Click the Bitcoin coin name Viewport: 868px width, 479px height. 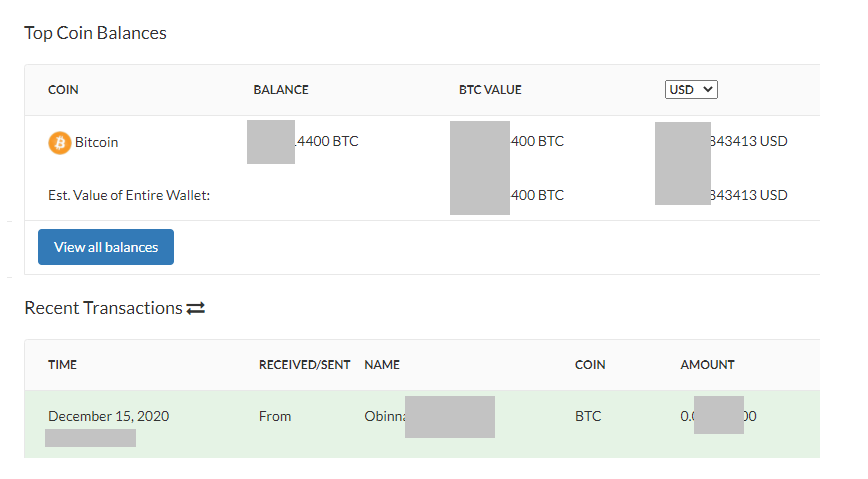pyautogui.click(x=97, y=143)
